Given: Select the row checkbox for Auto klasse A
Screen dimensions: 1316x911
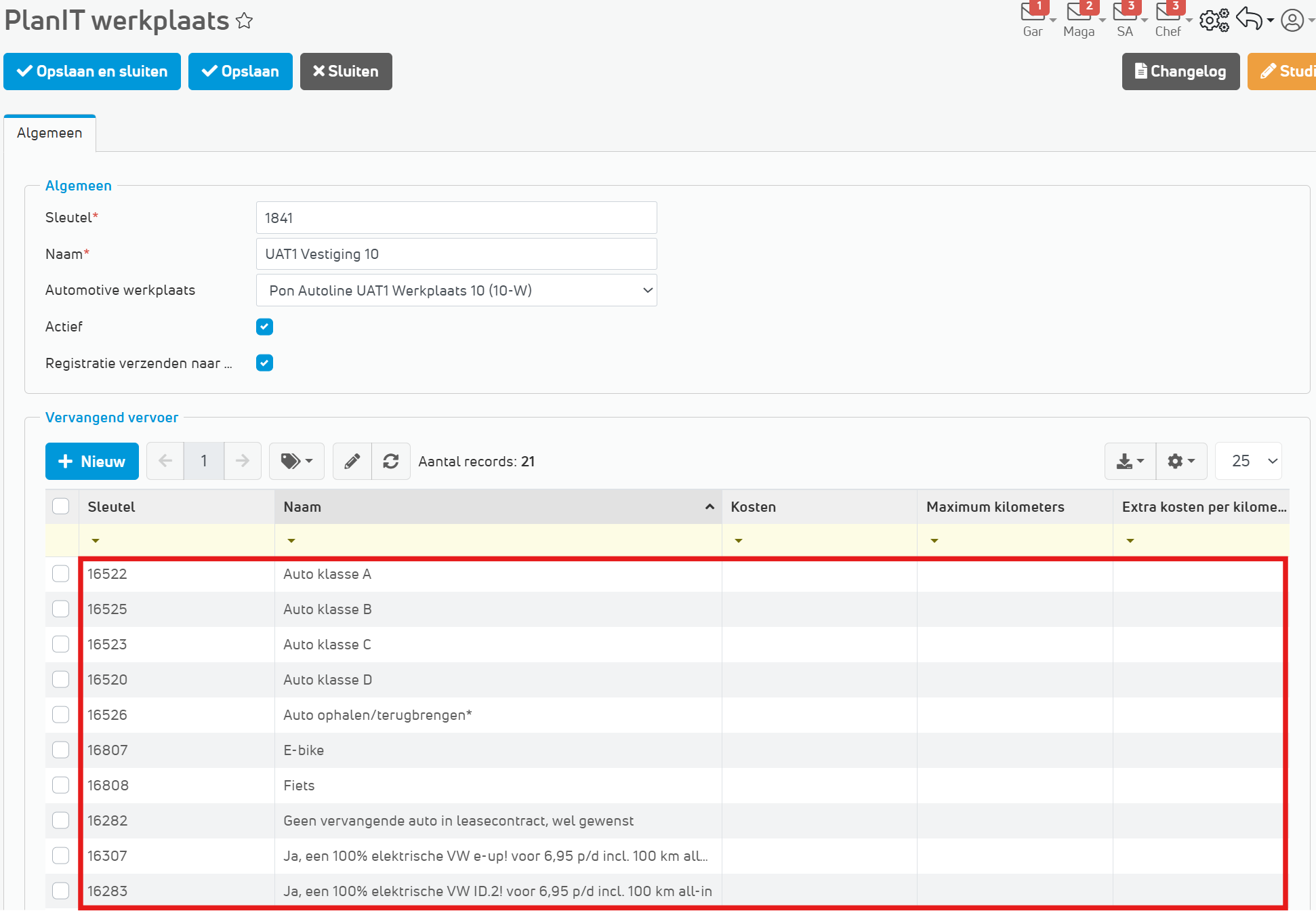Looking at the screenshot, I should (x=61, y=574).
